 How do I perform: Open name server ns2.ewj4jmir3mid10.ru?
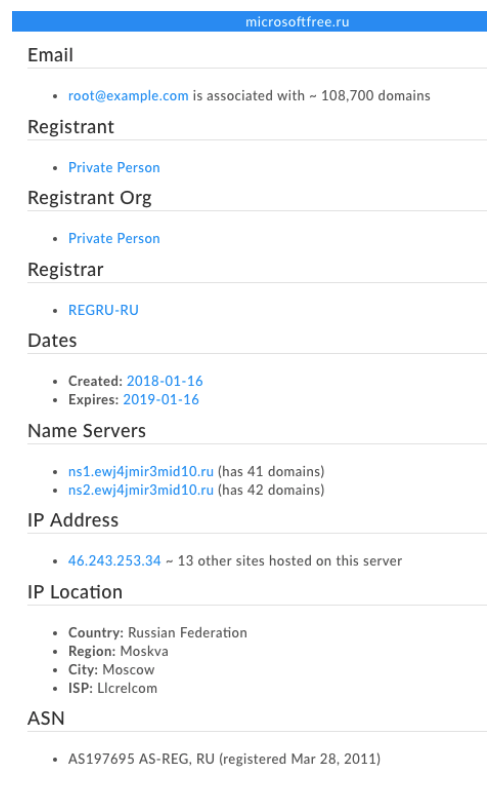coord(141,490)
